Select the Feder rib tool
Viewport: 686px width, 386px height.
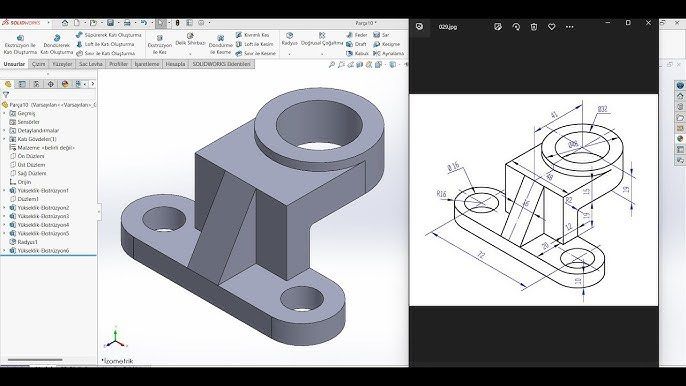tap(357, 35)
